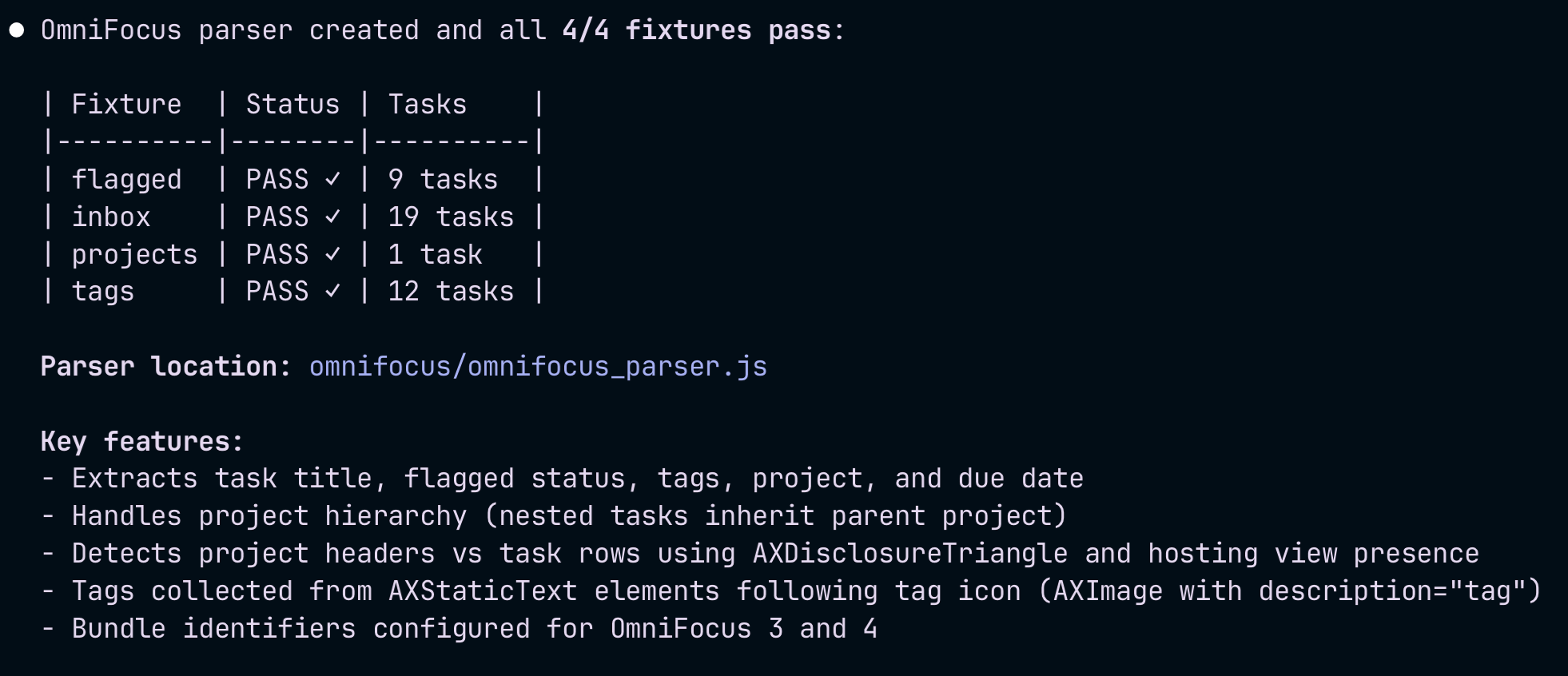Click the "Key features:" heading
Image resolution: width=1568 pixels, height=676 pixels.
click(x=141, y=441)
